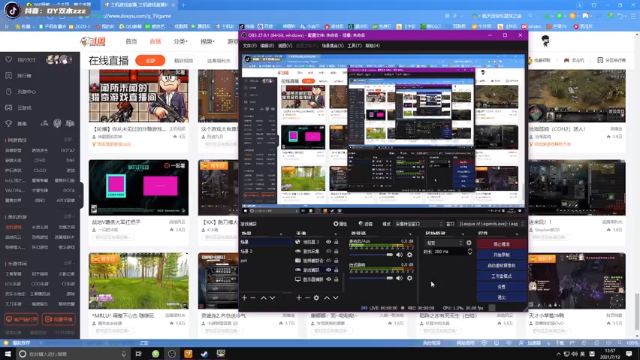Open source properties gear in the sources toolbar

click(316, 298)
